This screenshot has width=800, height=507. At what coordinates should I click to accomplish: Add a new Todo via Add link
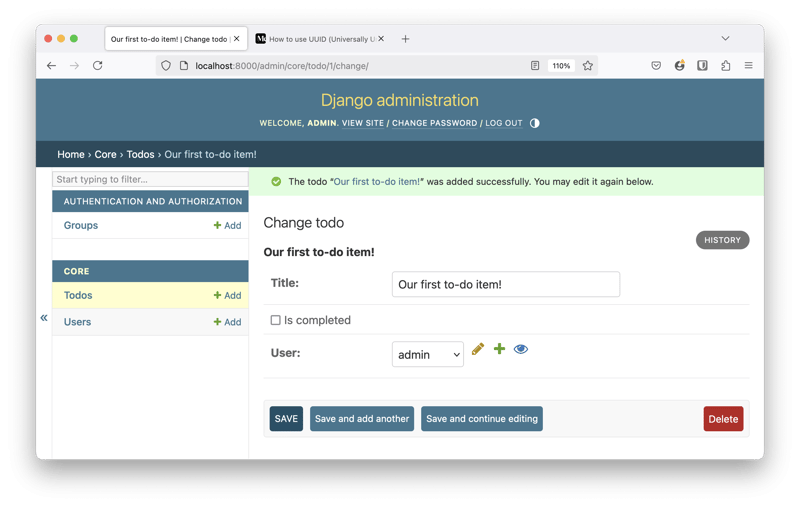tap(228, 295)
